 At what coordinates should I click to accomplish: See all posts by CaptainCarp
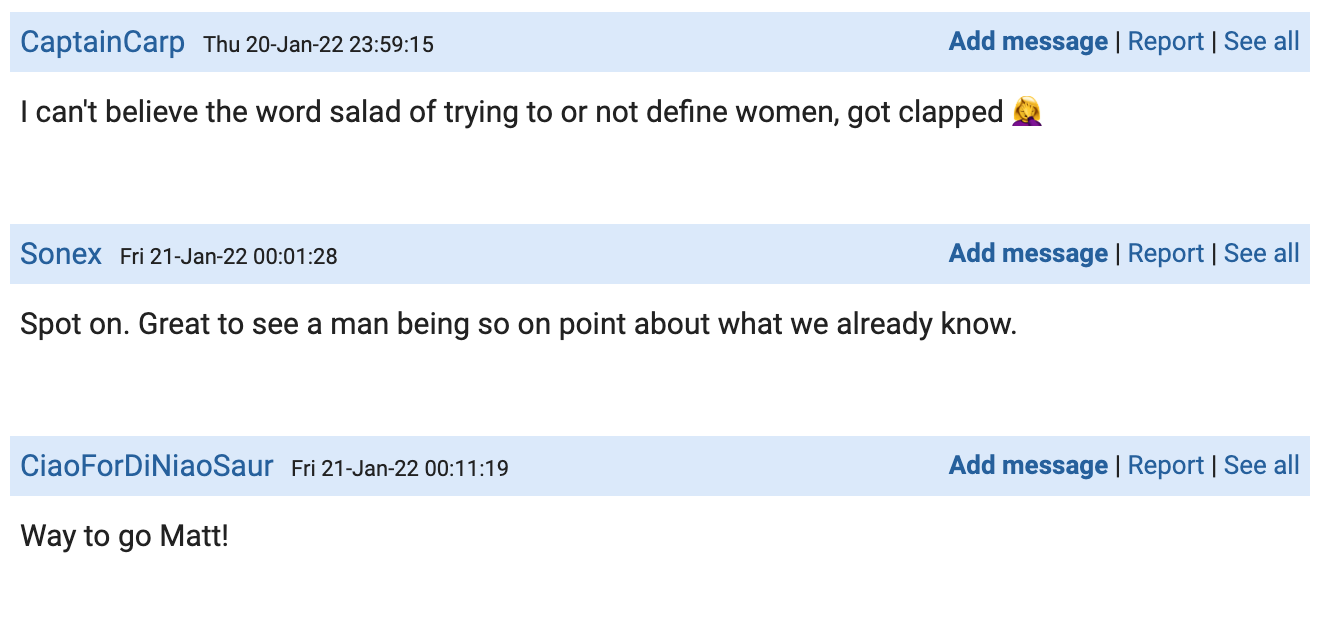(1261, 41)
